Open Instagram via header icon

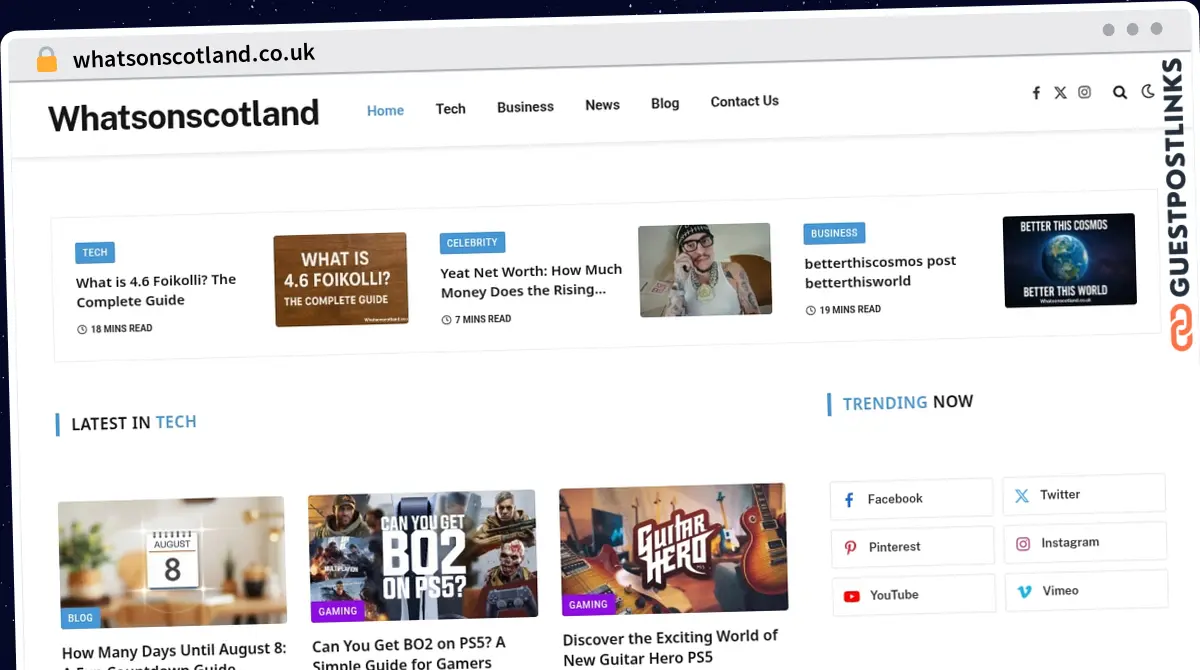point(1084,92)
